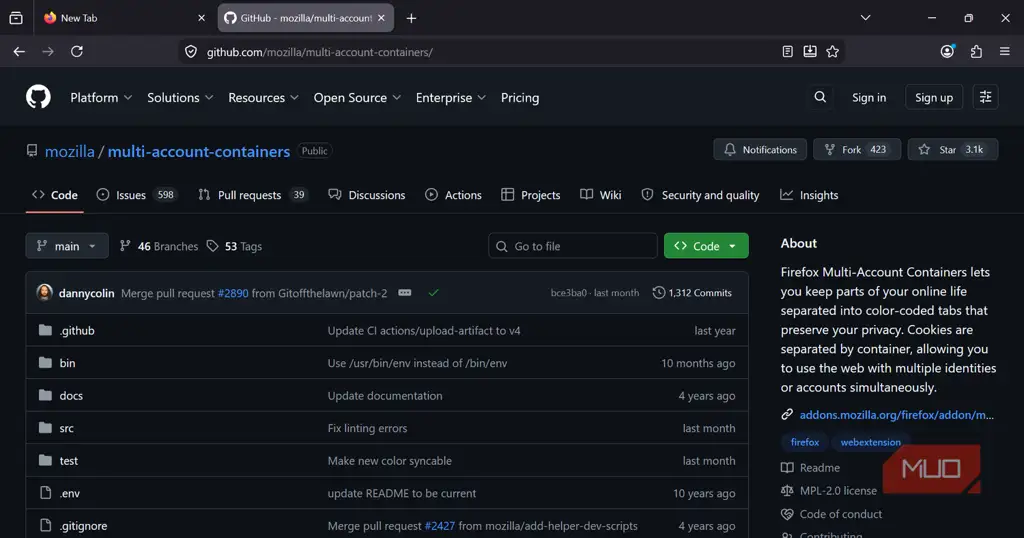Image resolution: width=1024 pixels, height=538 pixels.
Task: Click the multi-account-containers repo link
Action: (199, 151)
